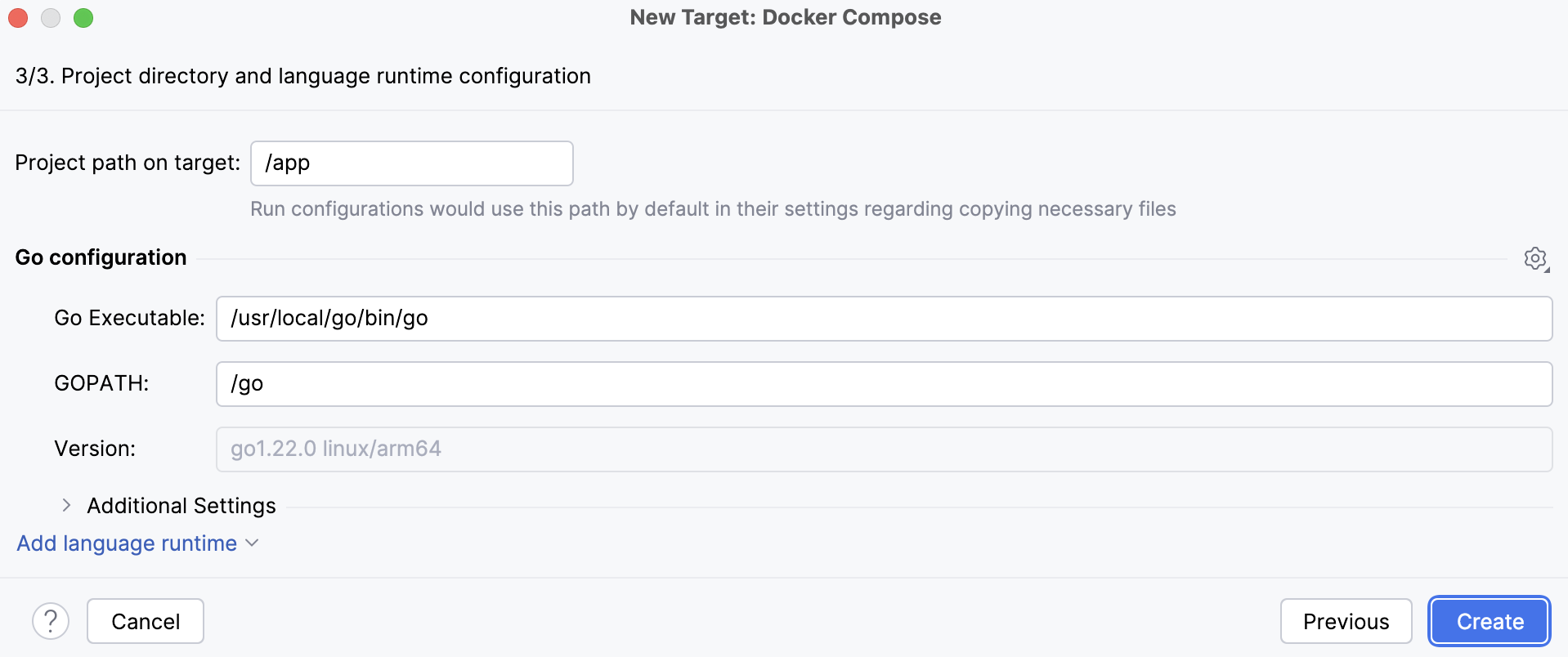Image resolution: width=1568 pixels, height=657 pixels.
Task: Click the help question mark icon
Action: point(51,621)
